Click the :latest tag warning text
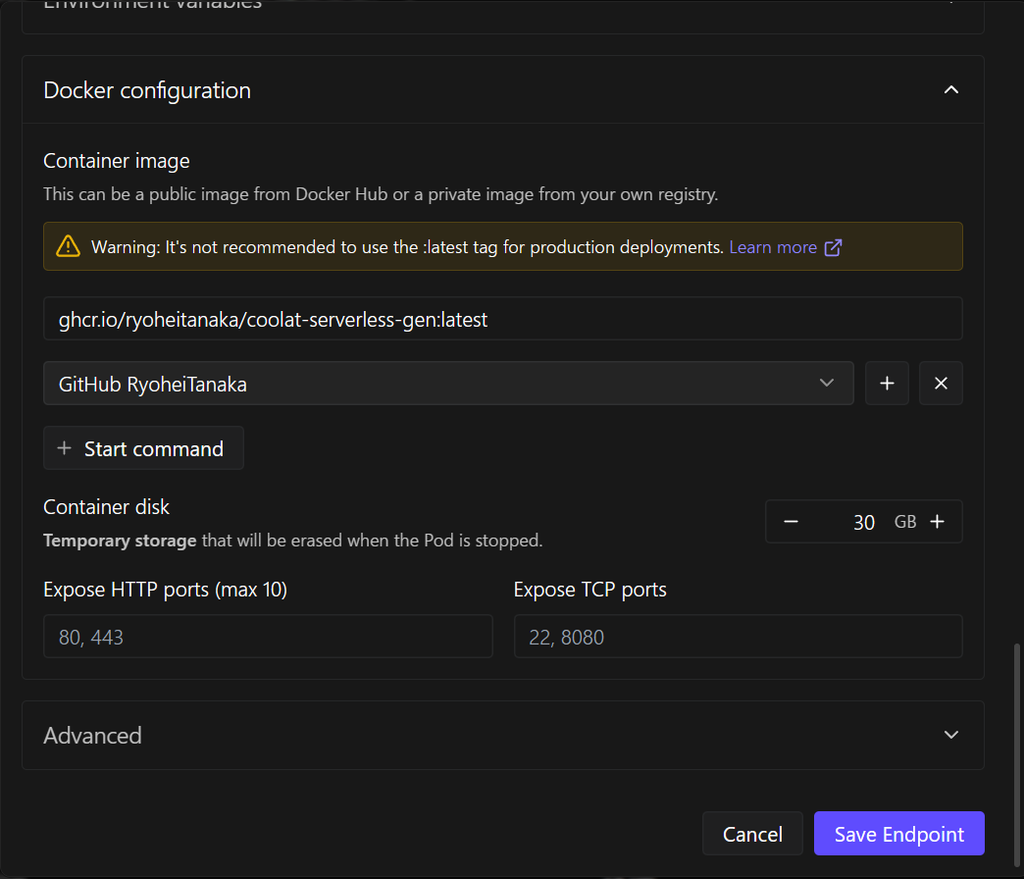This screenshot has height=879, width=1024. point(408,248)
